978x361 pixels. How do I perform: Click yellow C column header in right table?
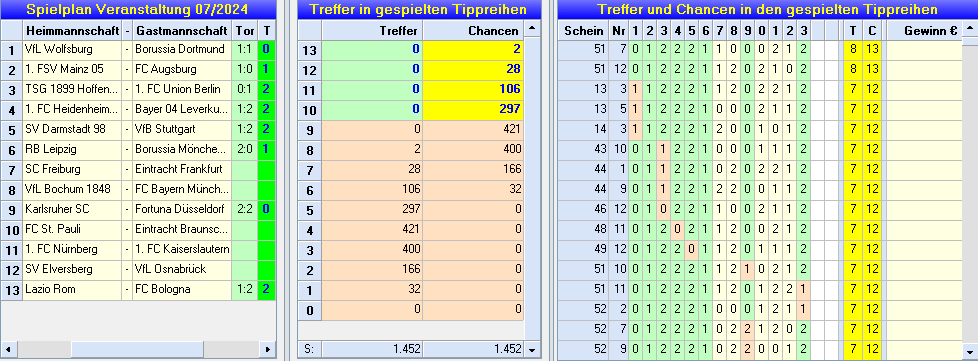[x=872, y=31]
